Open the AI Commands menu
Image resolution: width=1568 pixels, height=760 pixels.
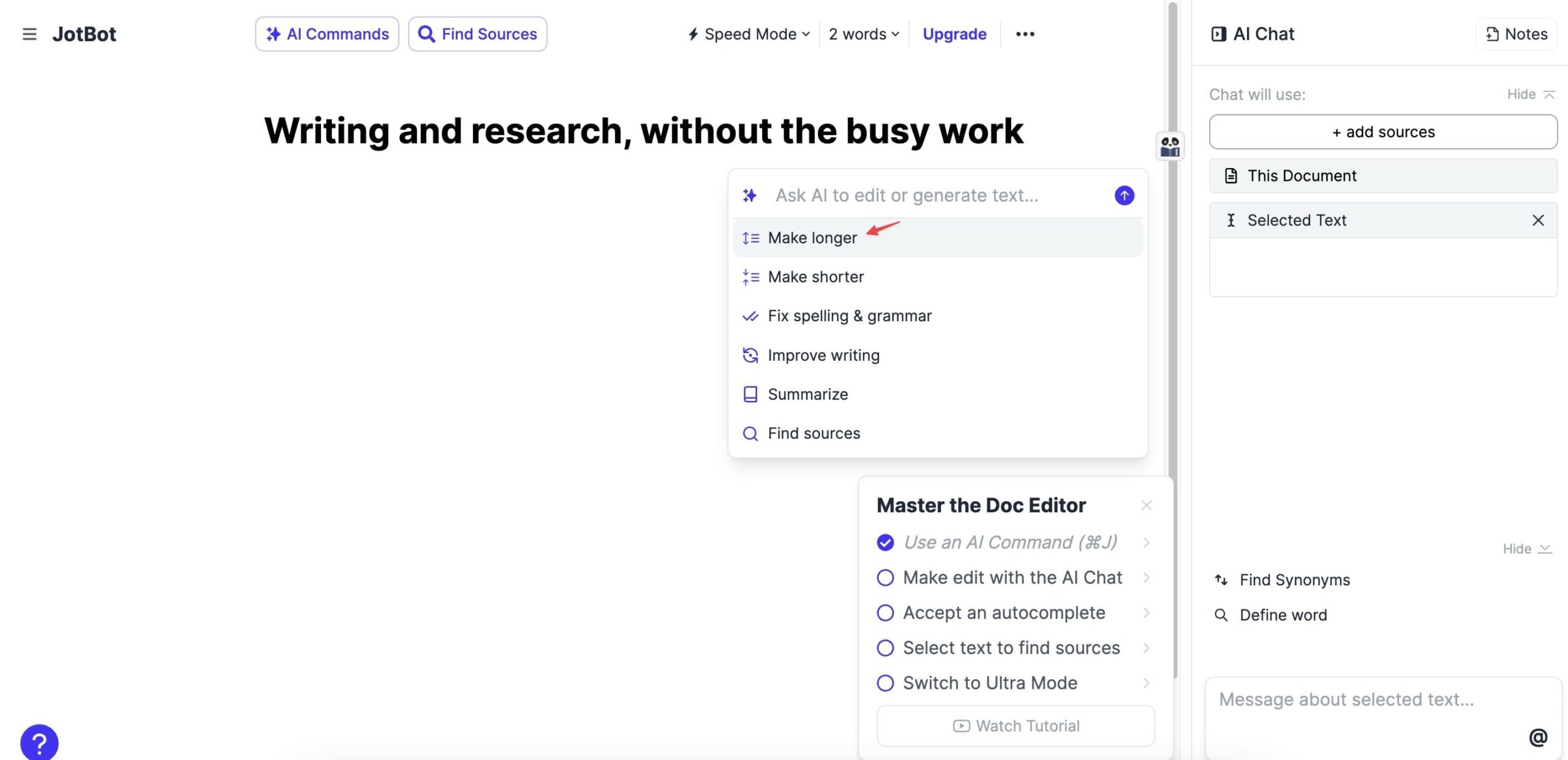coord(327,34)
